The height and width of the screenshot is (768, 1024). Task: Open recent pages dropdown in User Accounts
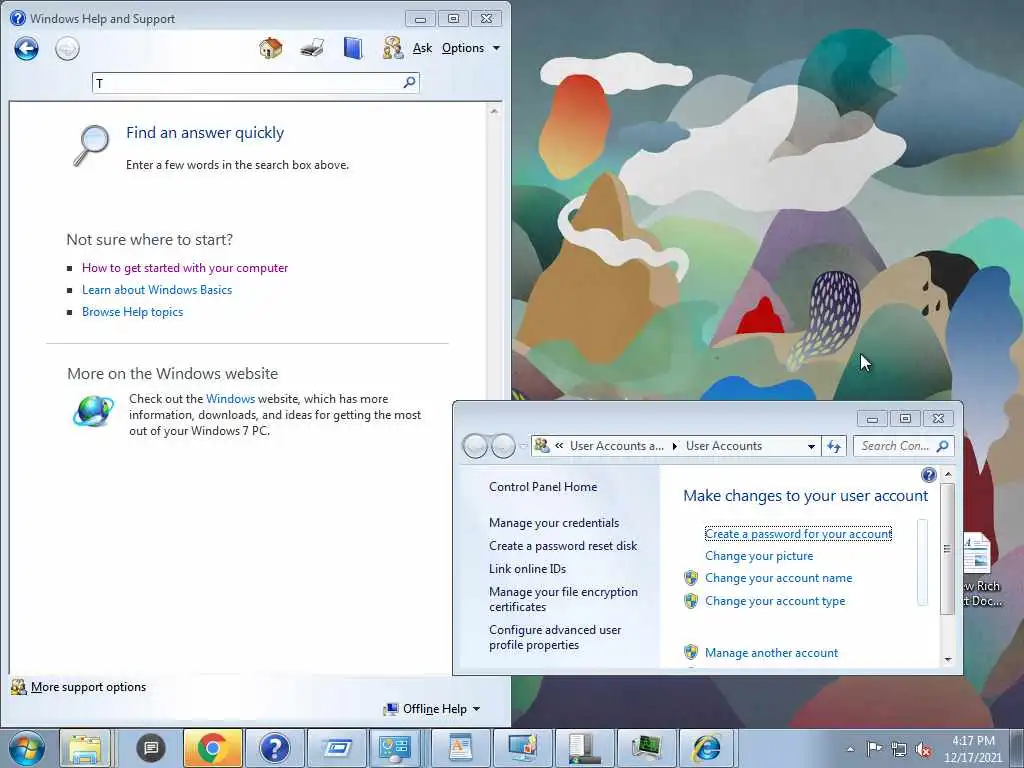click(x=523, y=446)
